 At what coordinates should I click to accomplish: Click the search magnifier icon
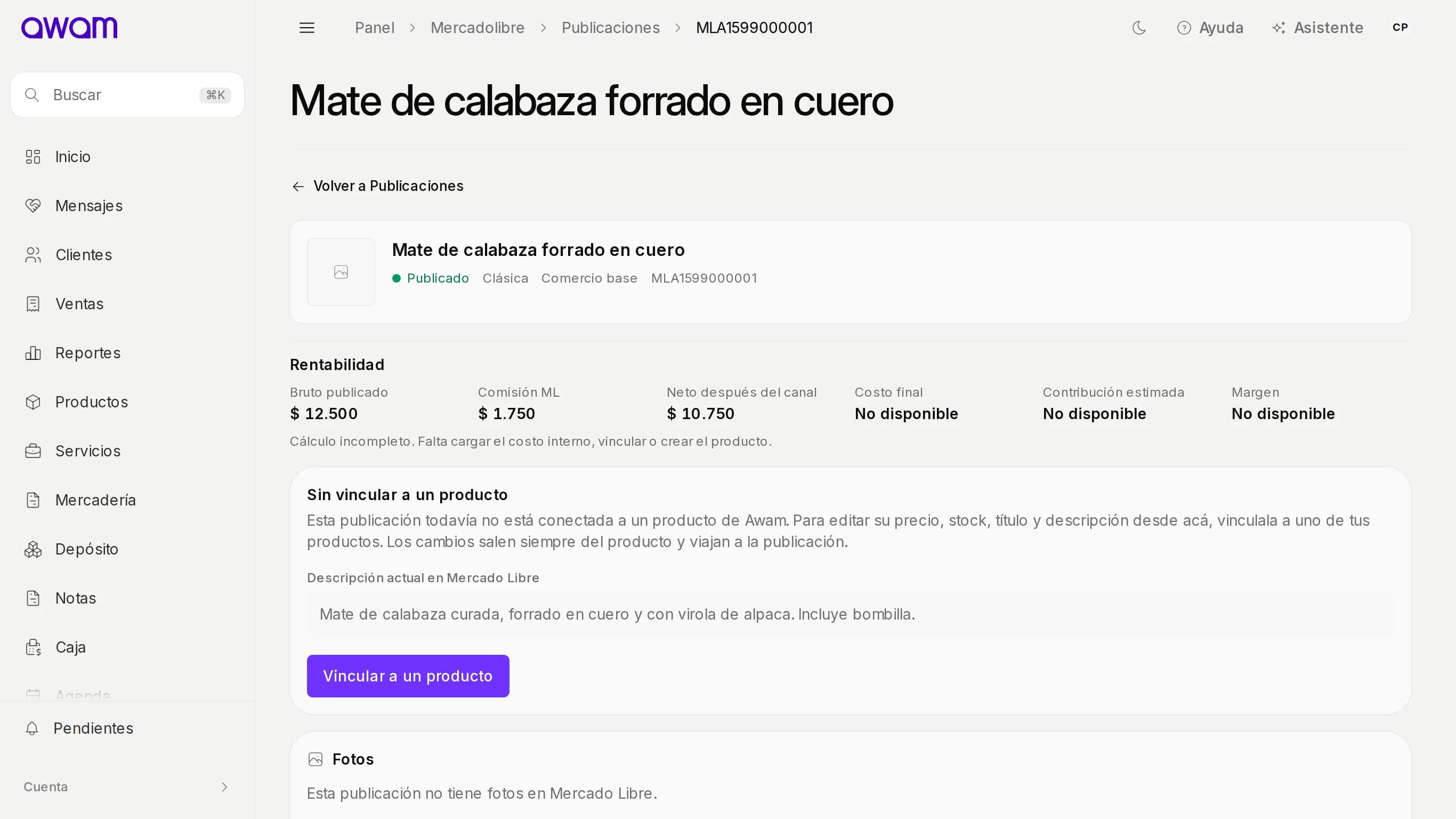click(x=32, y=95)
